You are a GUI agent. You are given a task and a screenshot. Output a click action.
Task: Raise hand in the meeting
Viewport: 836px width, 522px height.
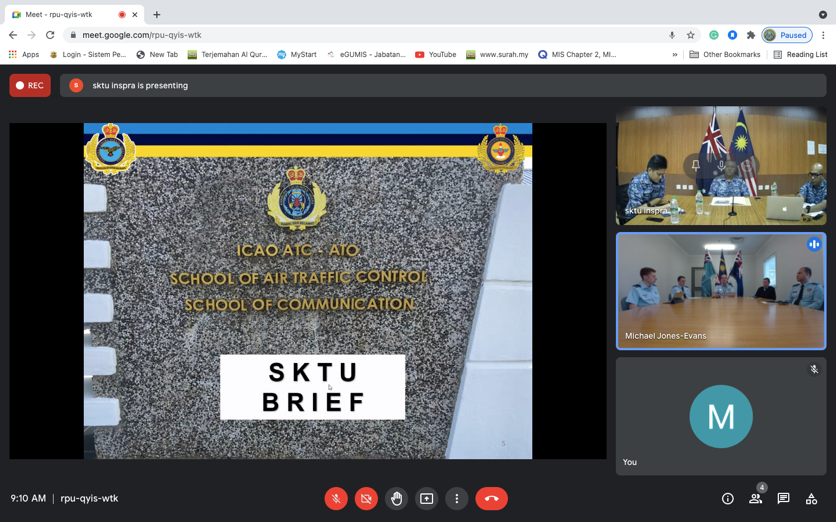(x=396, y=499)
